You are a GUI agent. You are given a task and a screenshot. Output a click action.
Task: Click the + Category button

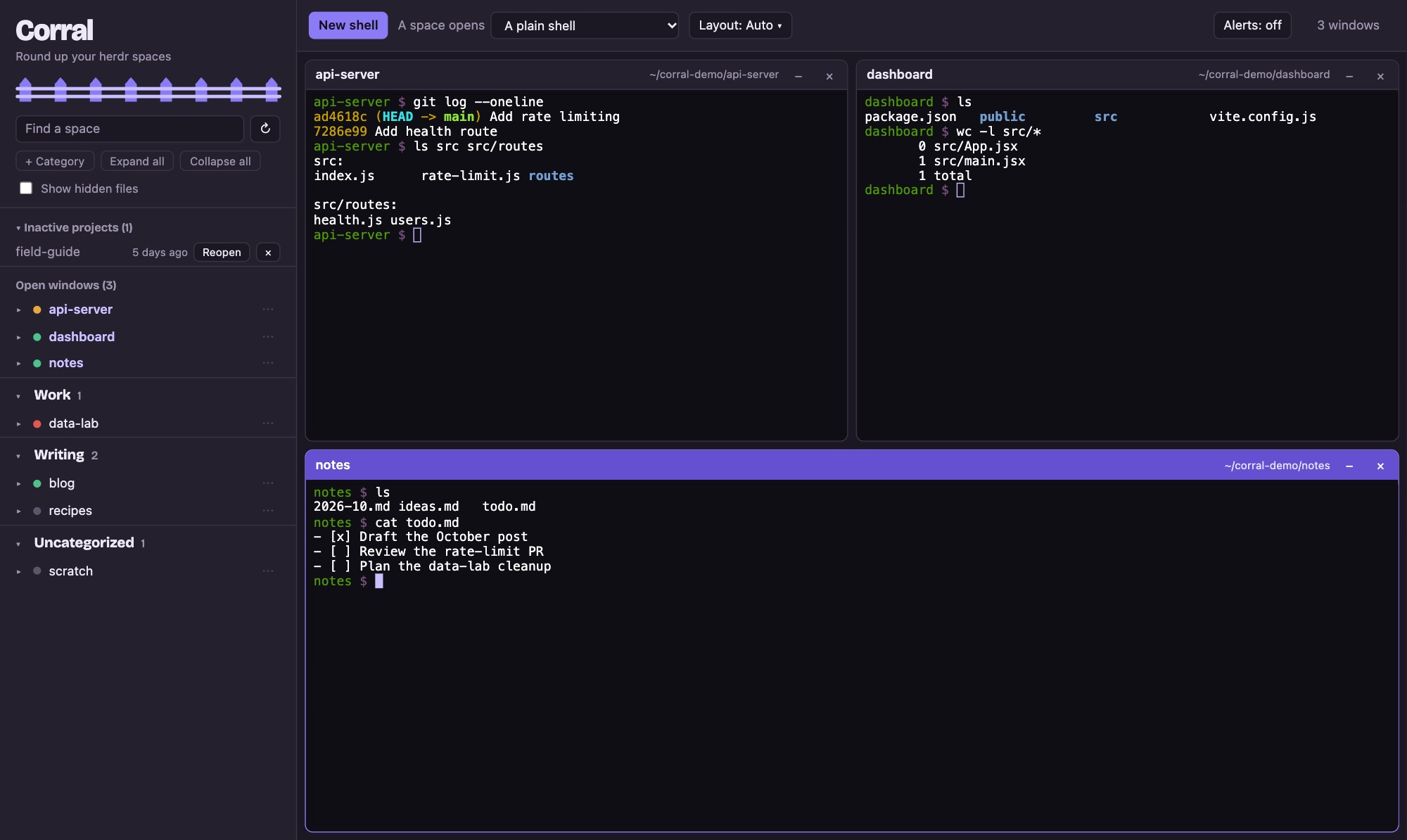pyautogui.click(x=55, y=161)
